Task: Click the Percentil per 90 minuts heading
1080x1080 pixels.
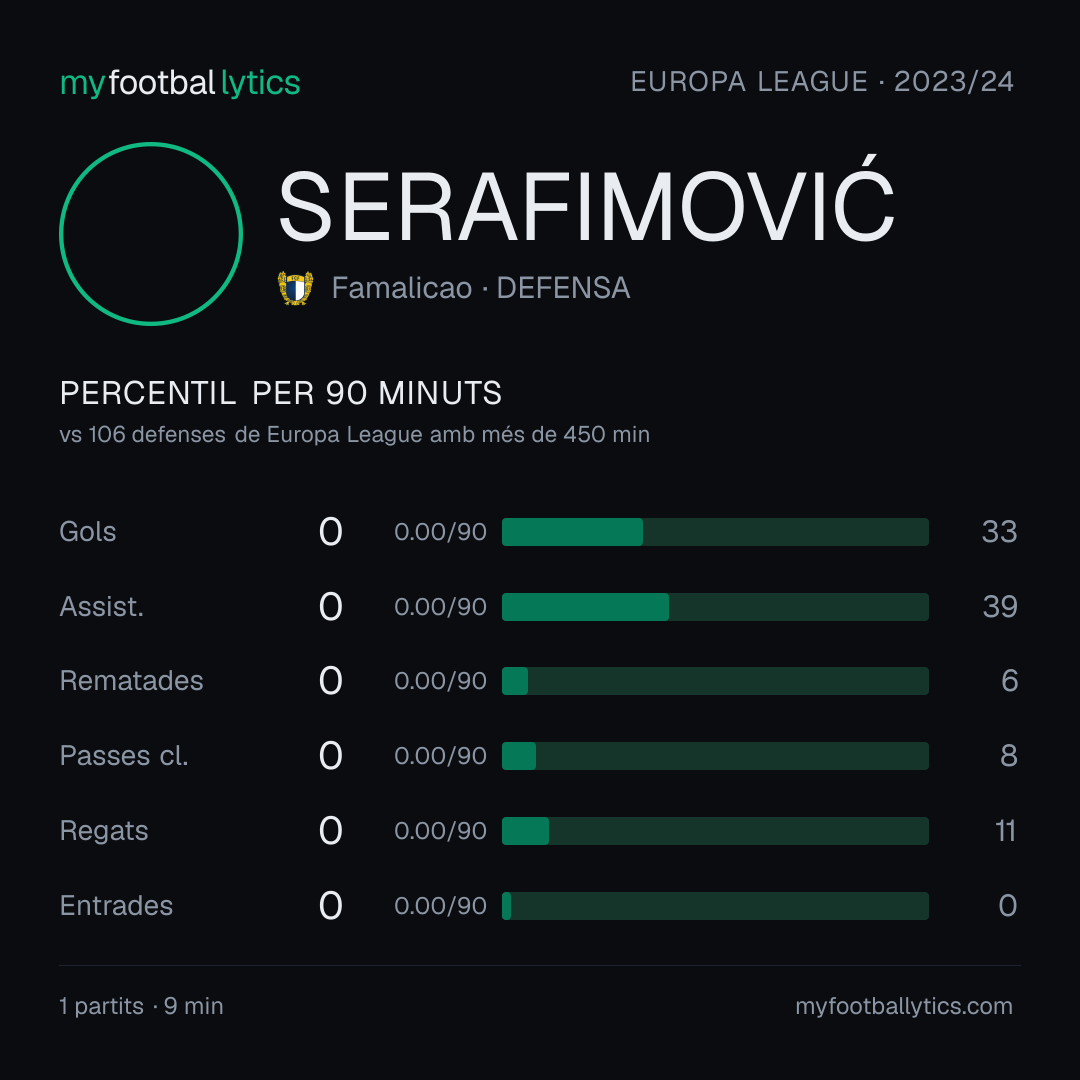Action: pyautogui.click(x=280, y=393)
